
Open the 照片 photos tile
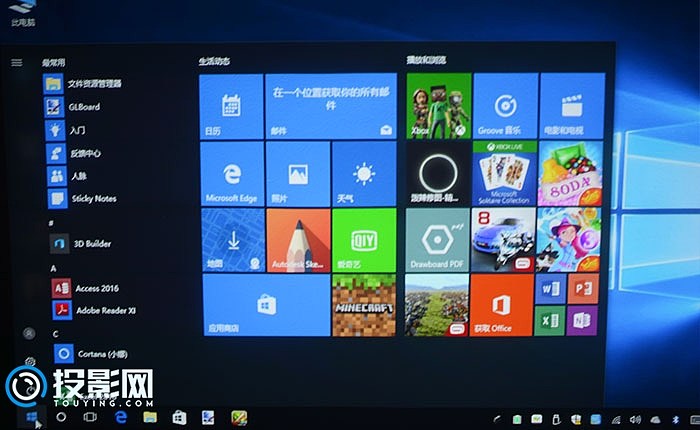[298, 174]
